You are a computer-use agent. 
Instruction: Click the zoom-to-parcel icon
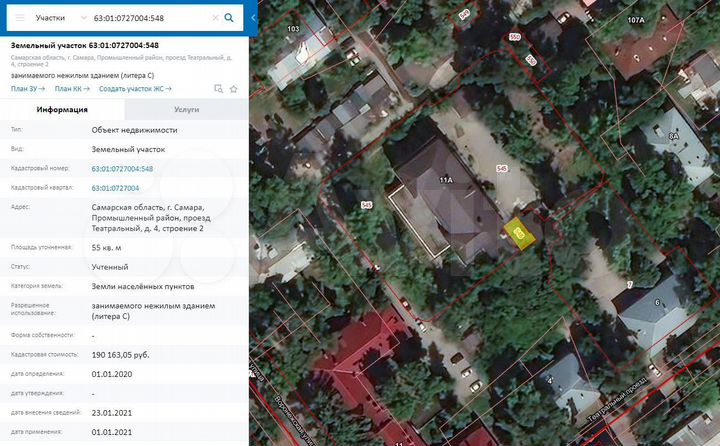point(219,89)
